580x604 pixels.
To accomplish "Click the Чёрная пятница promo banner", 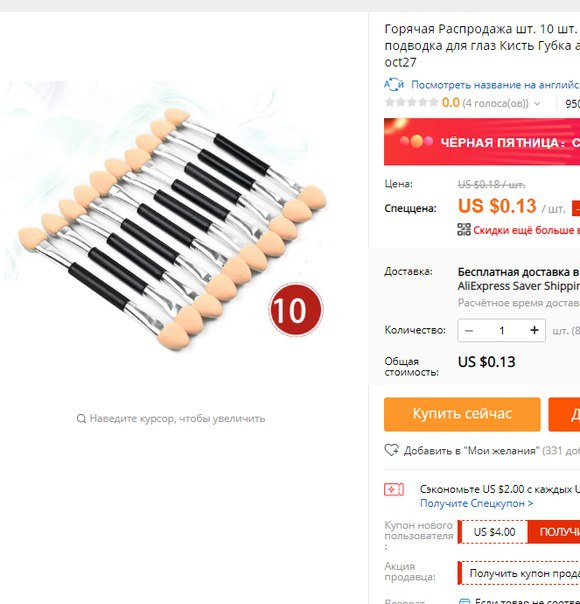I will pyautogui.click(x=482, y=142).
